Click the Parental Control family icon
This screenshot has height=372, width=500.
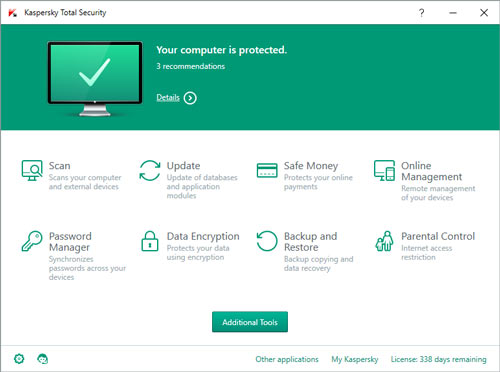point(384,241)
